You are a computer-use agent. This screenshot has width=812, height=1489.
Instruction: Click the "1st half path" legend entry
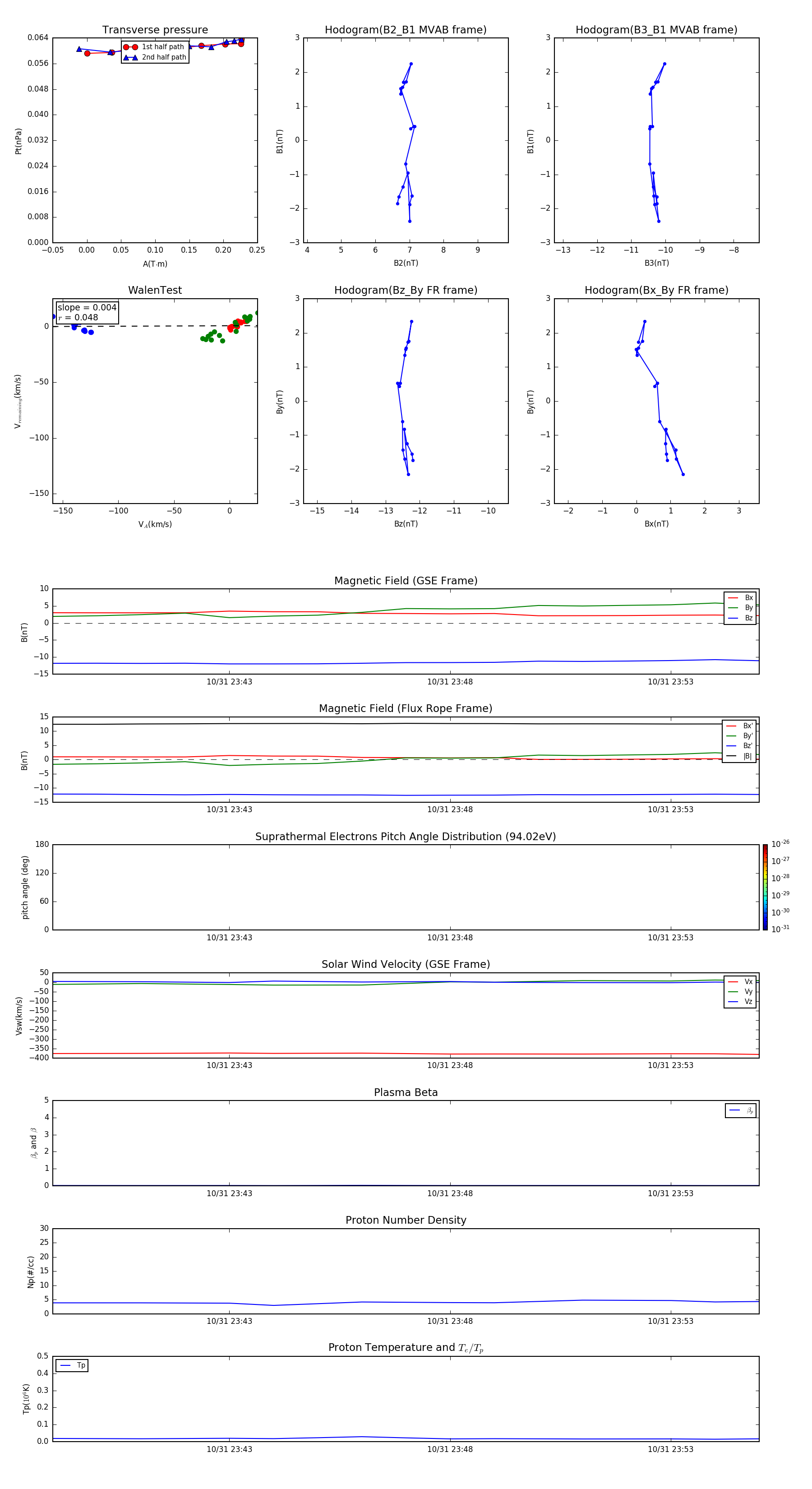click(x=154, y=47)
